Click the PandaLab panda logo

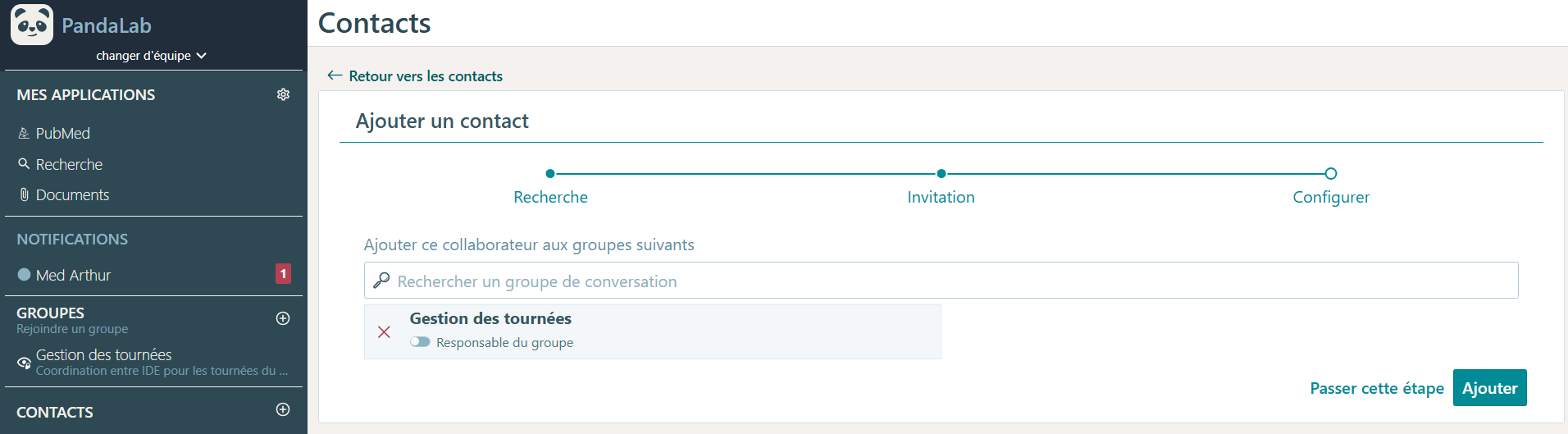[32, 25]
